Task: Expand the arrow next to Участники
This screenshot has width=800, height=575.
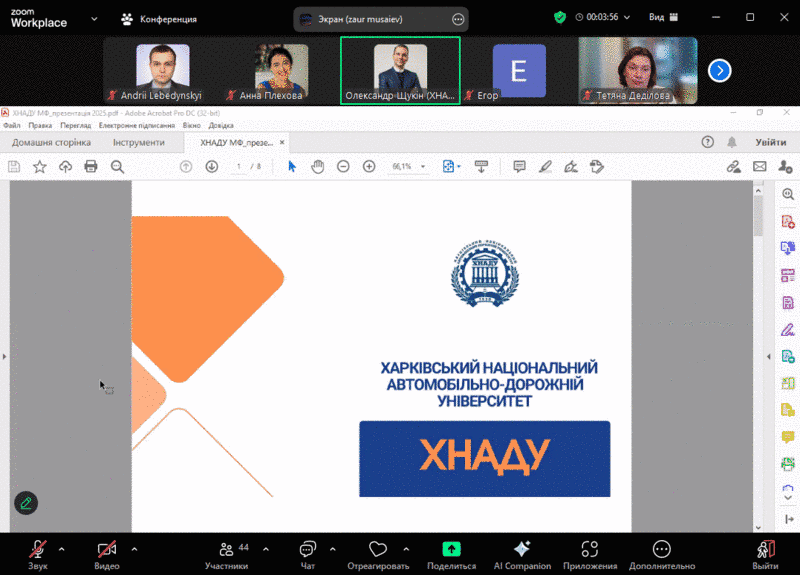Action: [x=266, y=549]
